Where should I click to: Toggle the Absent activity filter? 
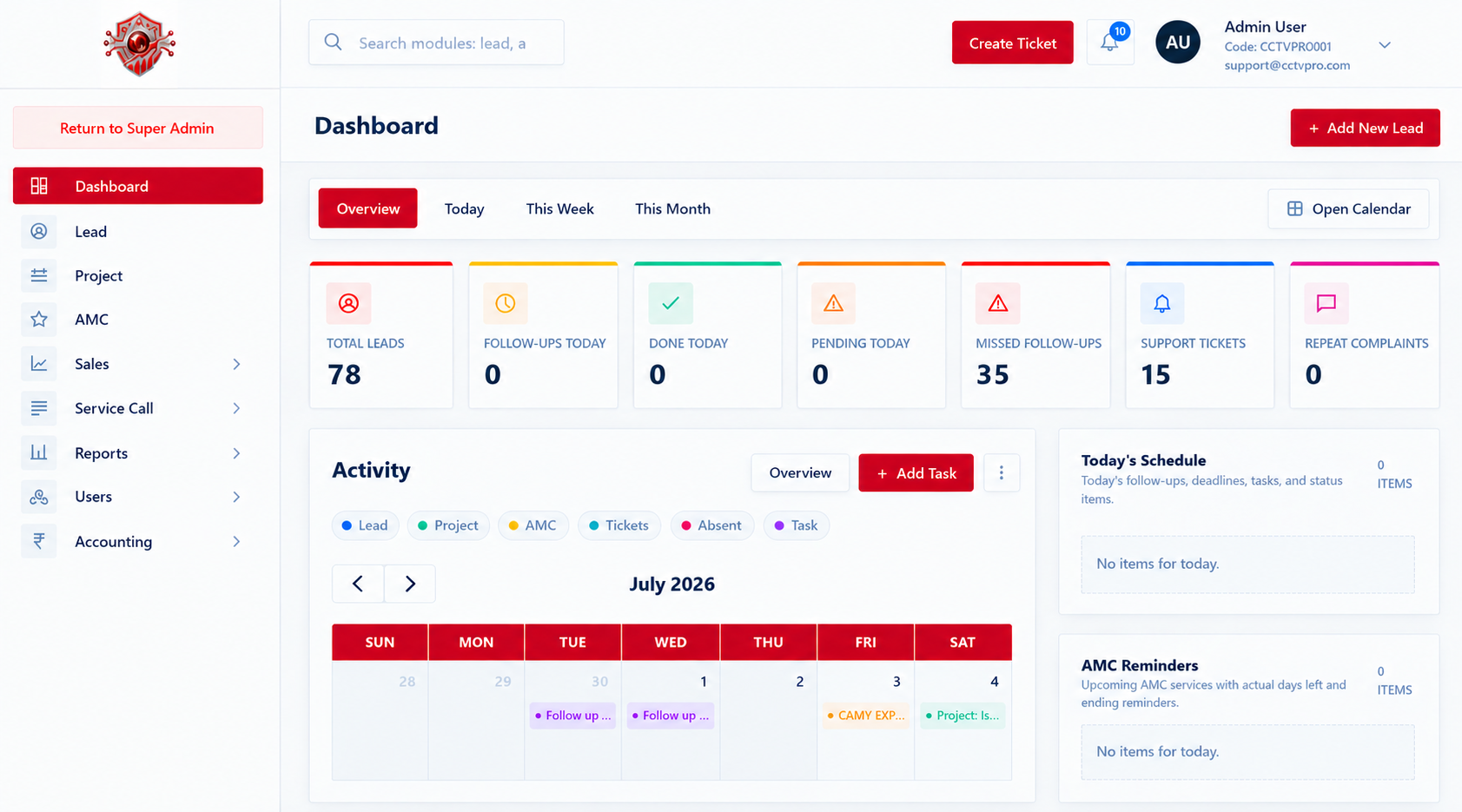click(711, 525)
